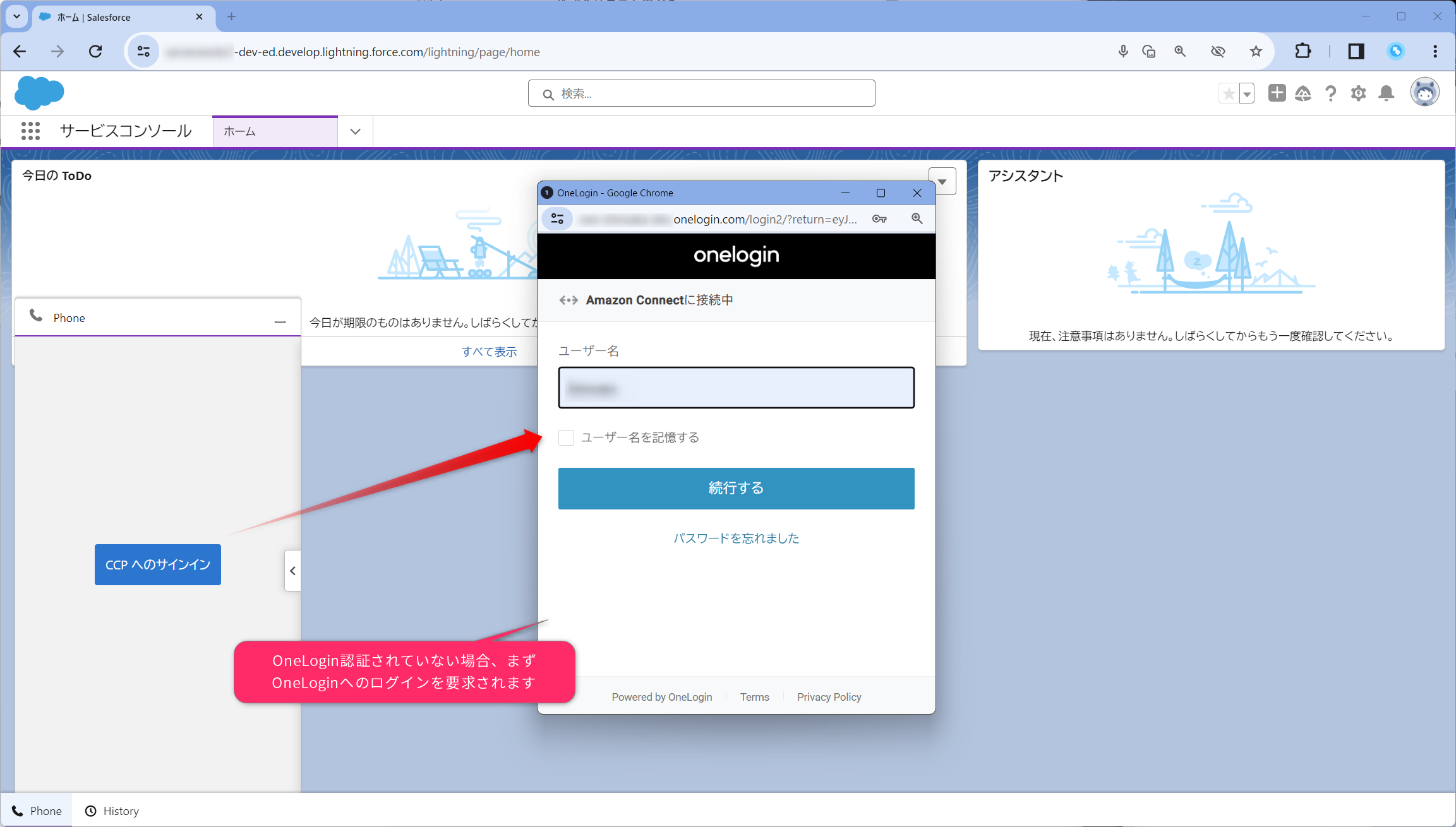Select the ホーム navigation tab
The width and height of the screenshot is (1456, 827).
[x=275, y=131]
